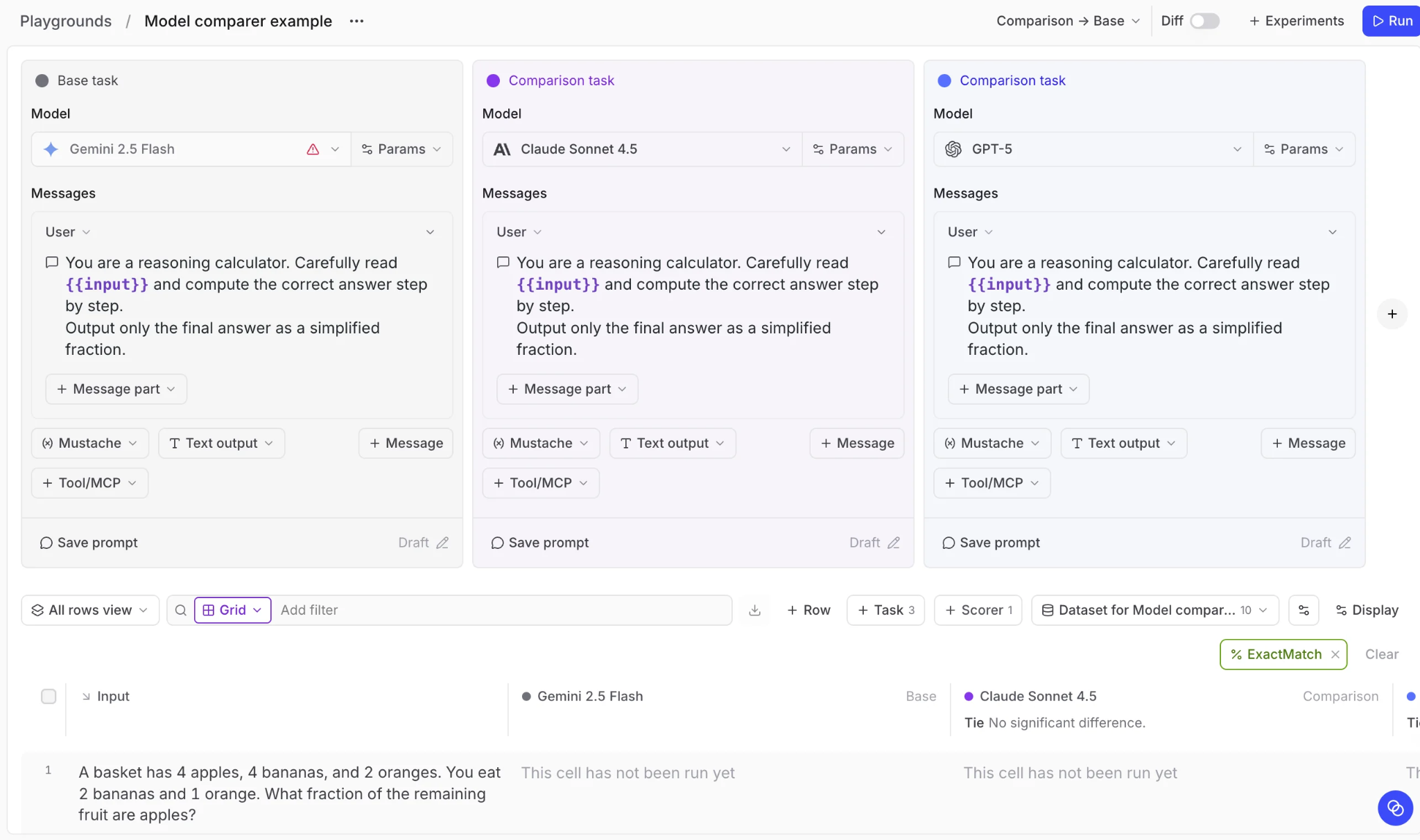Click the Add filter input field

503,610
